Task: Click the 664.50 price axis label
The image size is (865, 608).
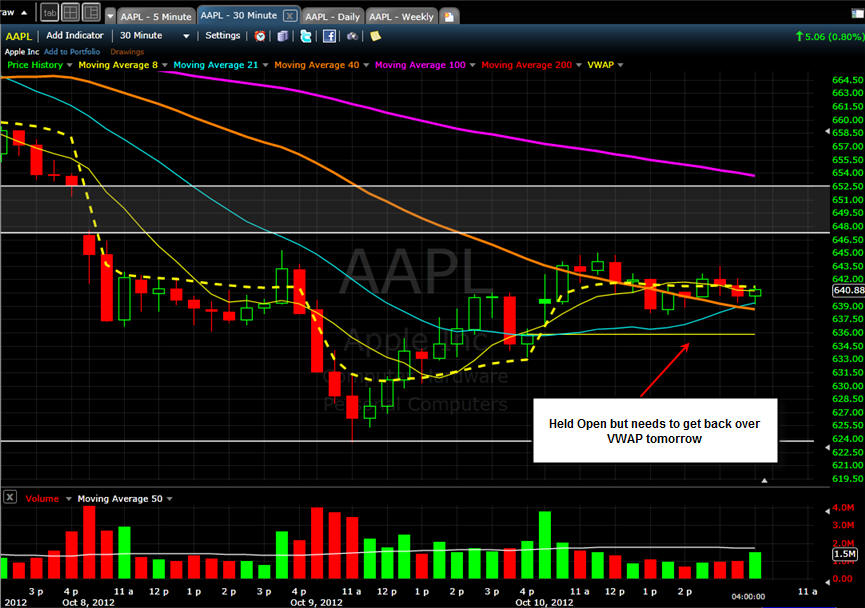Action: tap(847, 80)
